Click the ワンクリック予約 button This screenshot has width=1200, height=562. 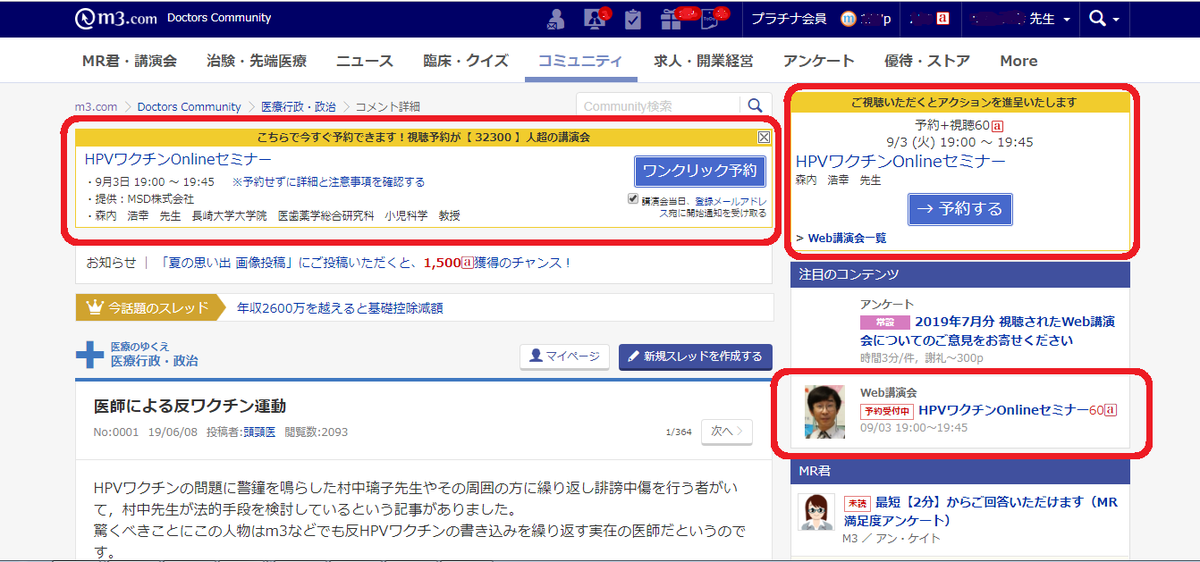(700, 170)
